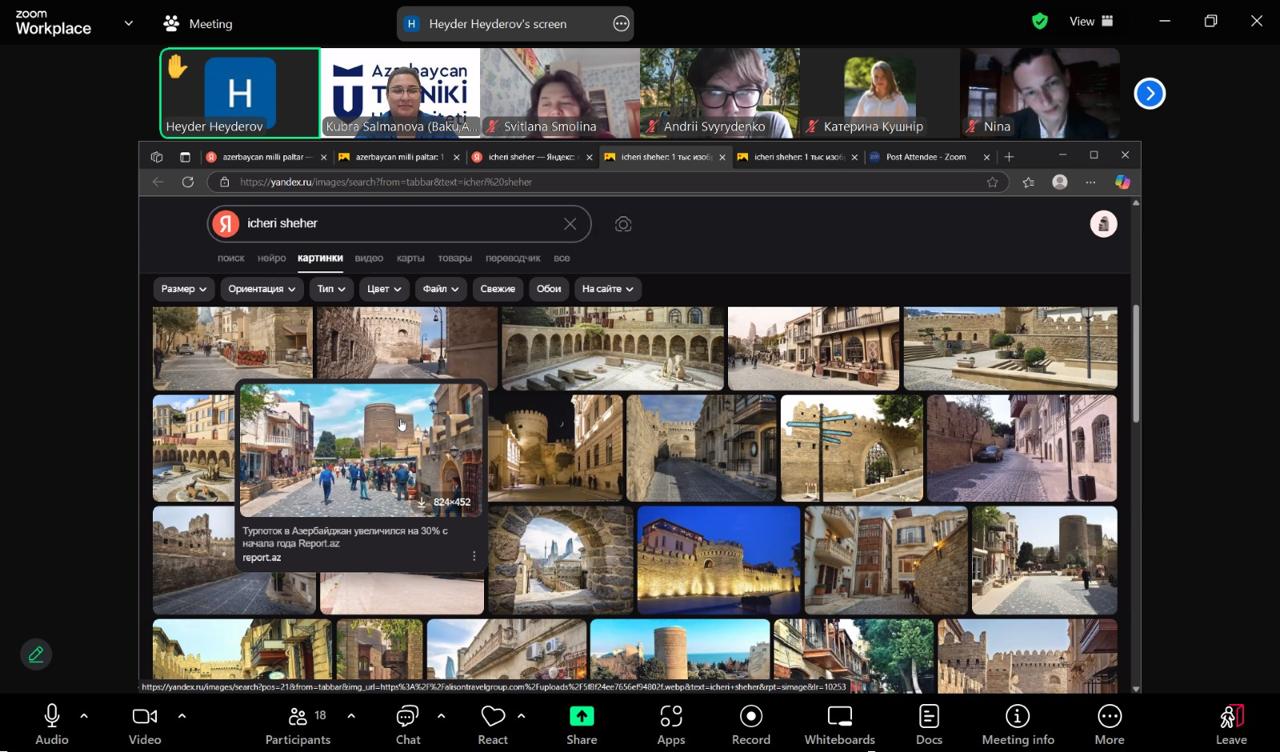Open the Participants list
1280x752 pixels.
click(x=298, y=724)
